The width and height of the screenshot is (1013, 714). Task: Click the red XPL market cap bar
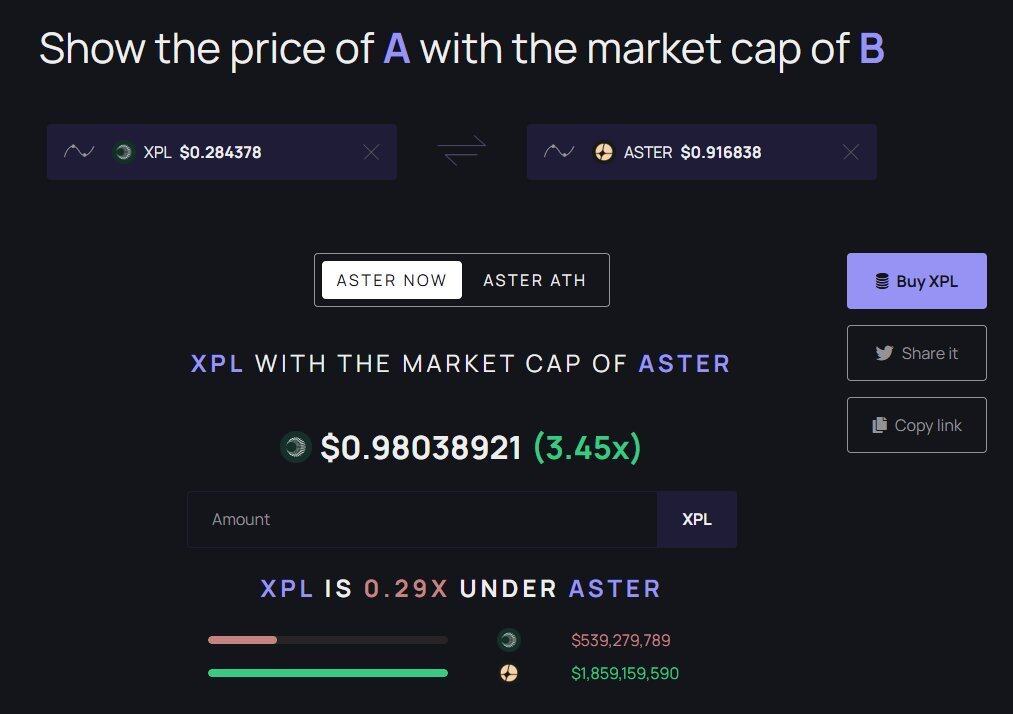point(242,640)
